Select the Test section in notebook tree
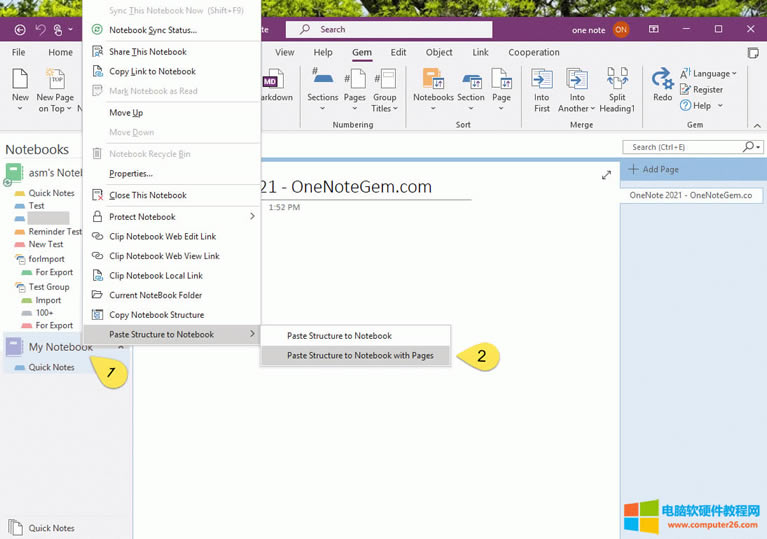767x539 pixels. pos(36,206)
